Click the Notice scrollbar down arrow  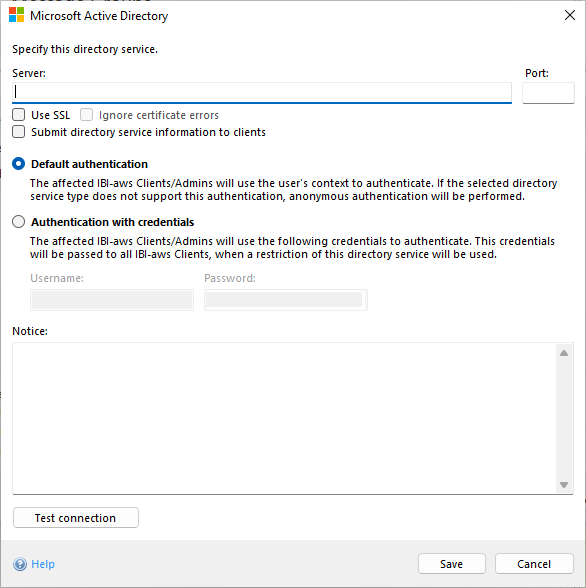564,484
